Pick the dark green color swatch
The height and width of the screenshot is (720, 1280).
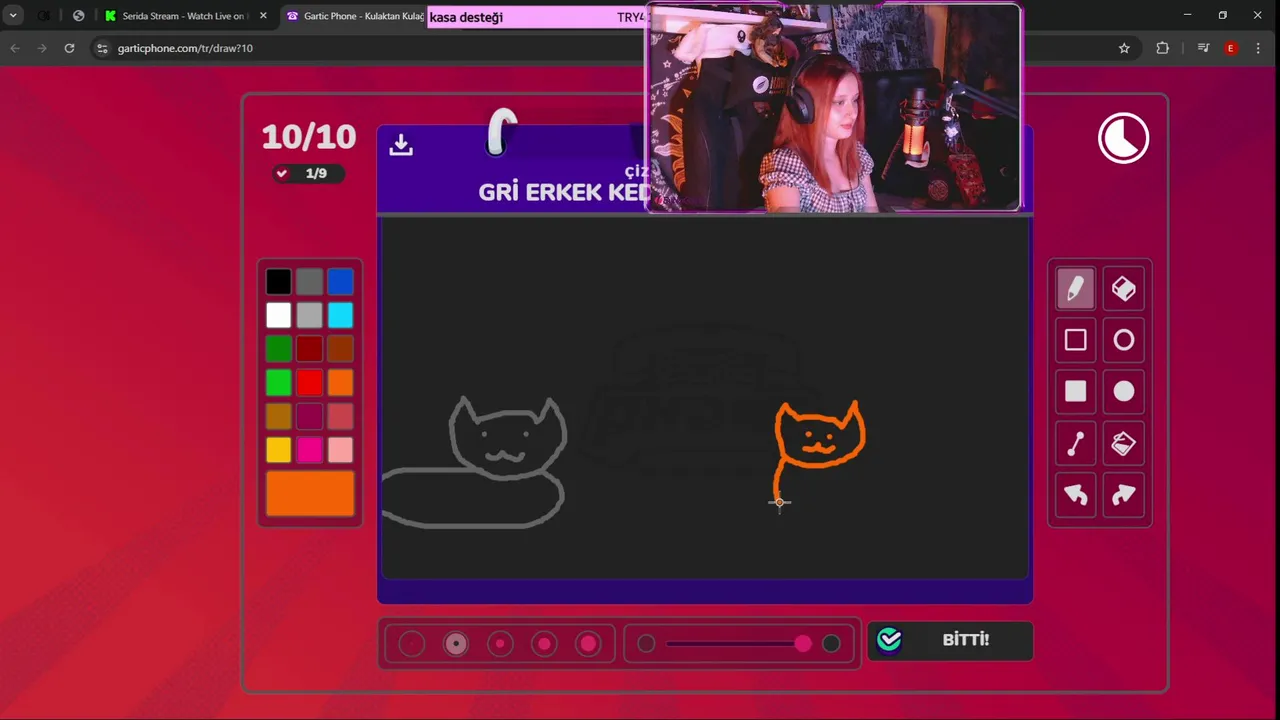point(279,349)
